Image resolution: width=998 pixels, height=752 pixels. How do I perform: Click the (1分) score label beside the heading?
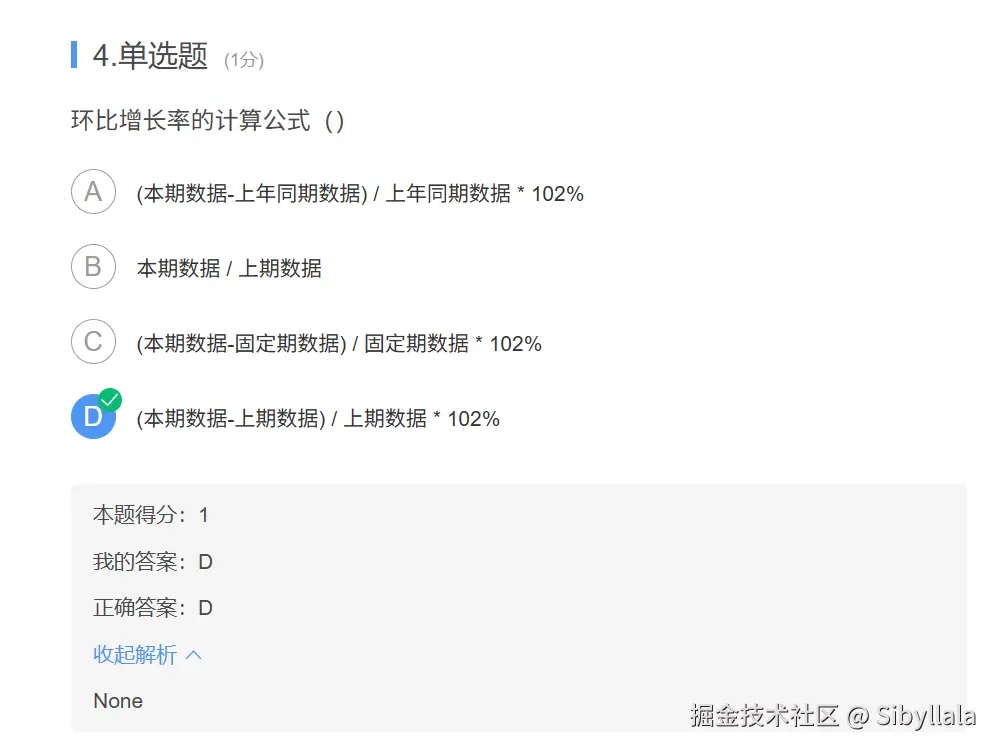pos(244,60)
